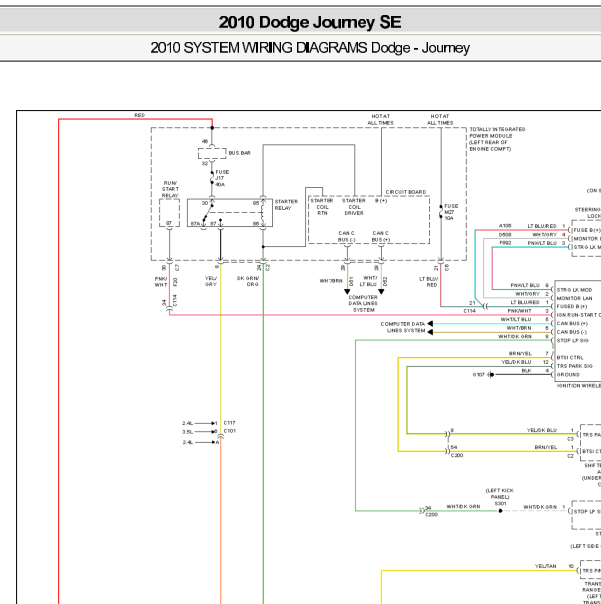Select the "3.5L" engine option label
This screenshot has width=601, height=604.
(x=188, y=432)
